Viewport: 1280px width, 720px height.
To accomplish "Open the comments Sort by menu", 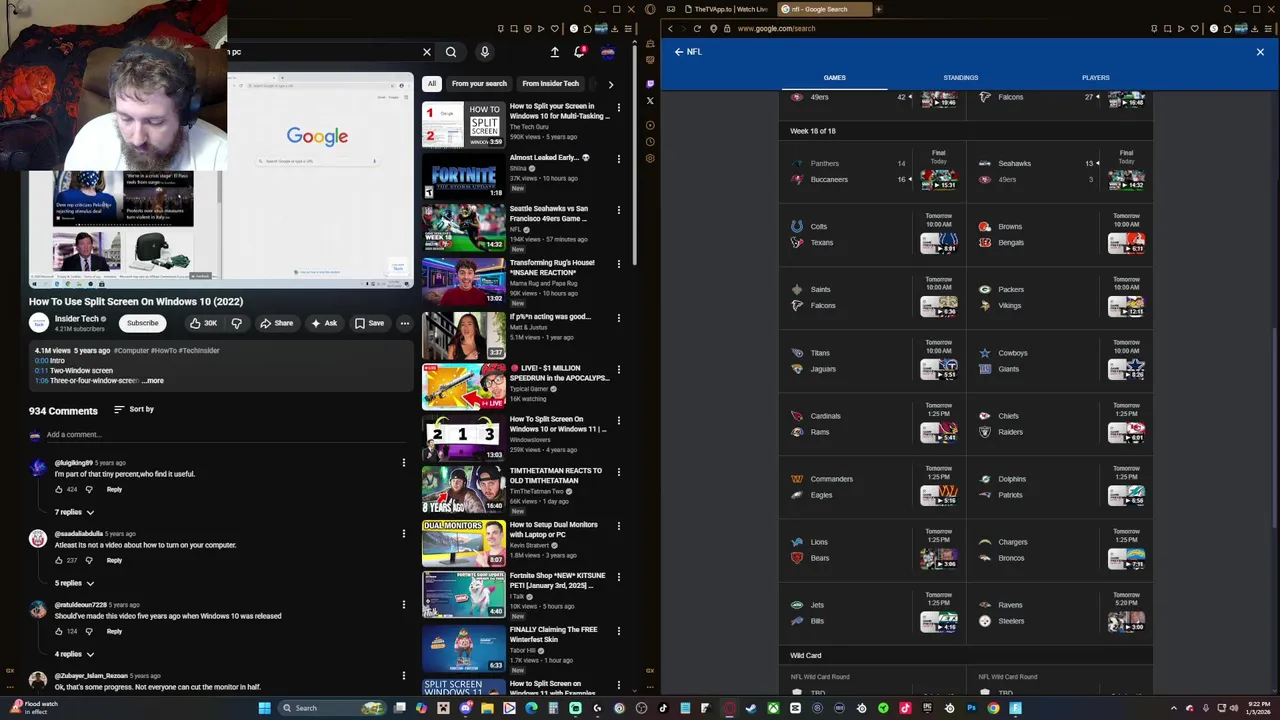I will [x=134, y=409].
